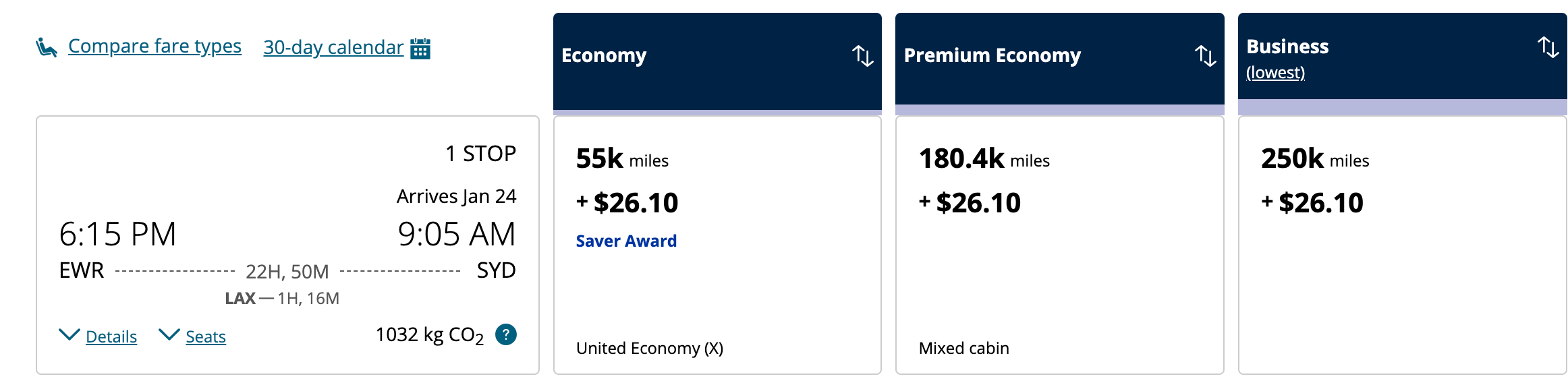This screenshot has width=1568, height=387.
Task: Select the Premium Economy column header
Action: click(992, 55)
